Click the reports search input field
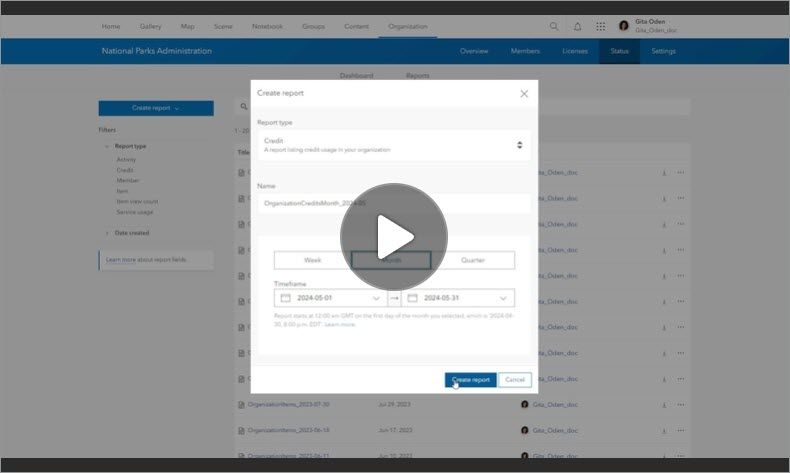This screenshot has height=473, width=790. point(462,106)
